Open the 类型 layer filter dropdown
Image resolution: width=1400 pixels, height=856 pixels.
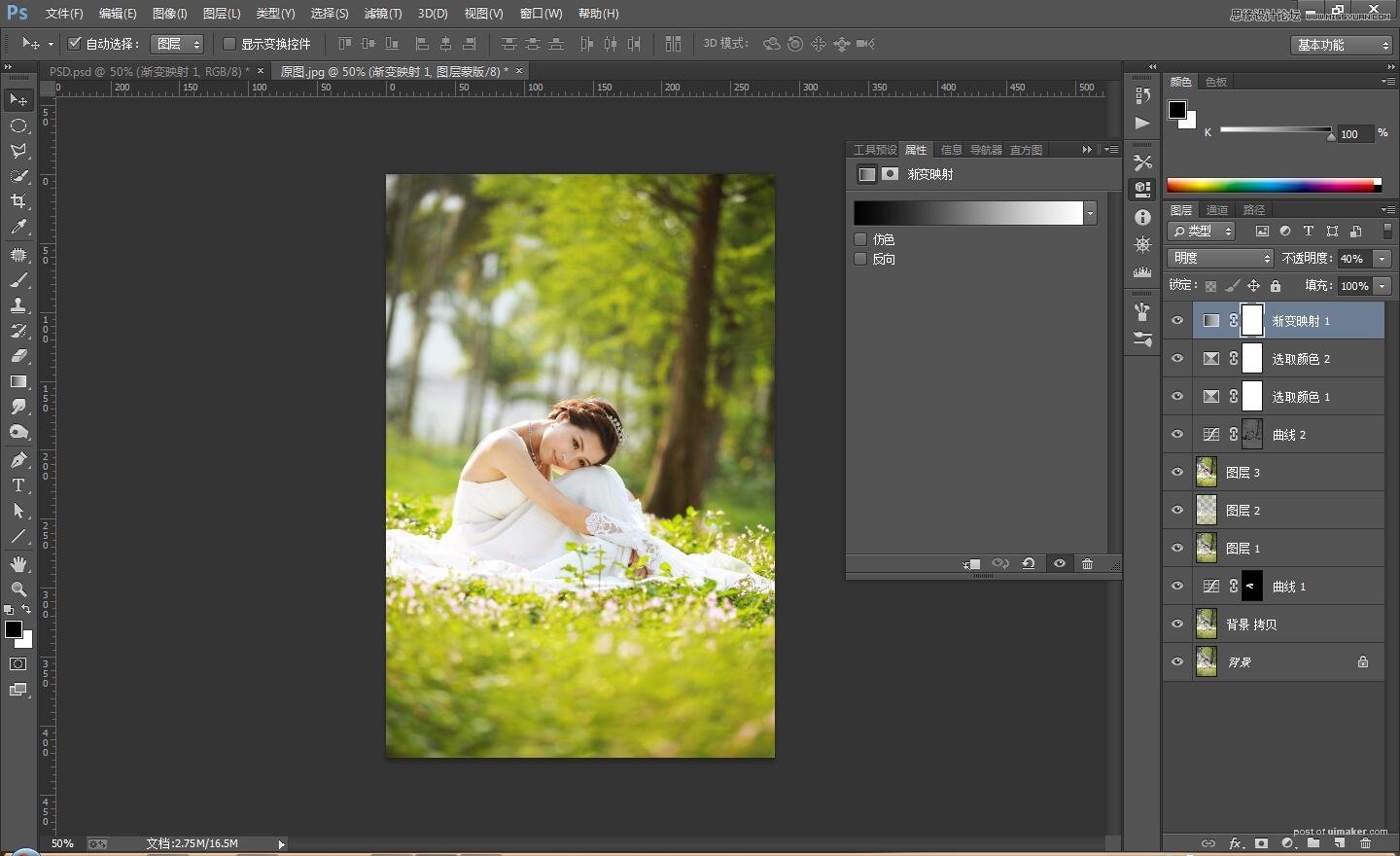tap(1202, 231)
